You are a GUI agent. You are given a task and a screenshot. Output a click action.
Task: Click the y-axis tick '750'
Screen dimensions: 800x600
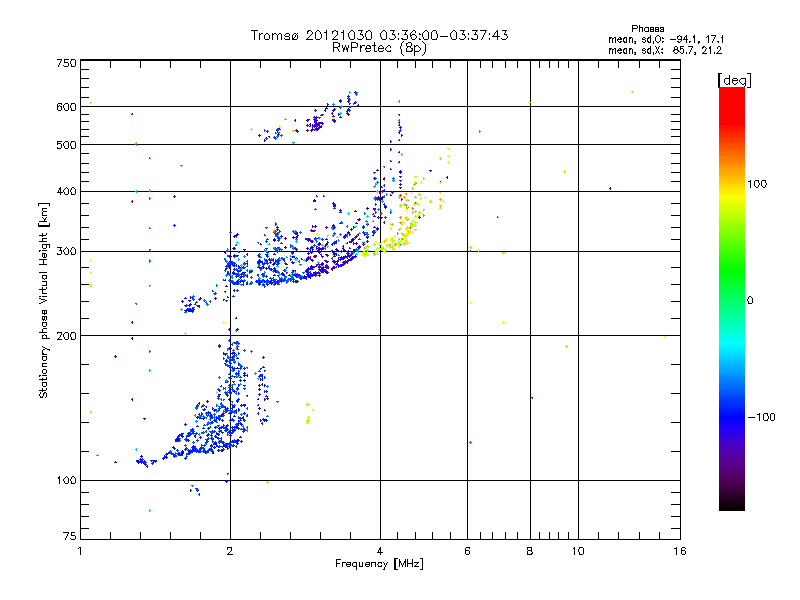click(x=66, y=63)
